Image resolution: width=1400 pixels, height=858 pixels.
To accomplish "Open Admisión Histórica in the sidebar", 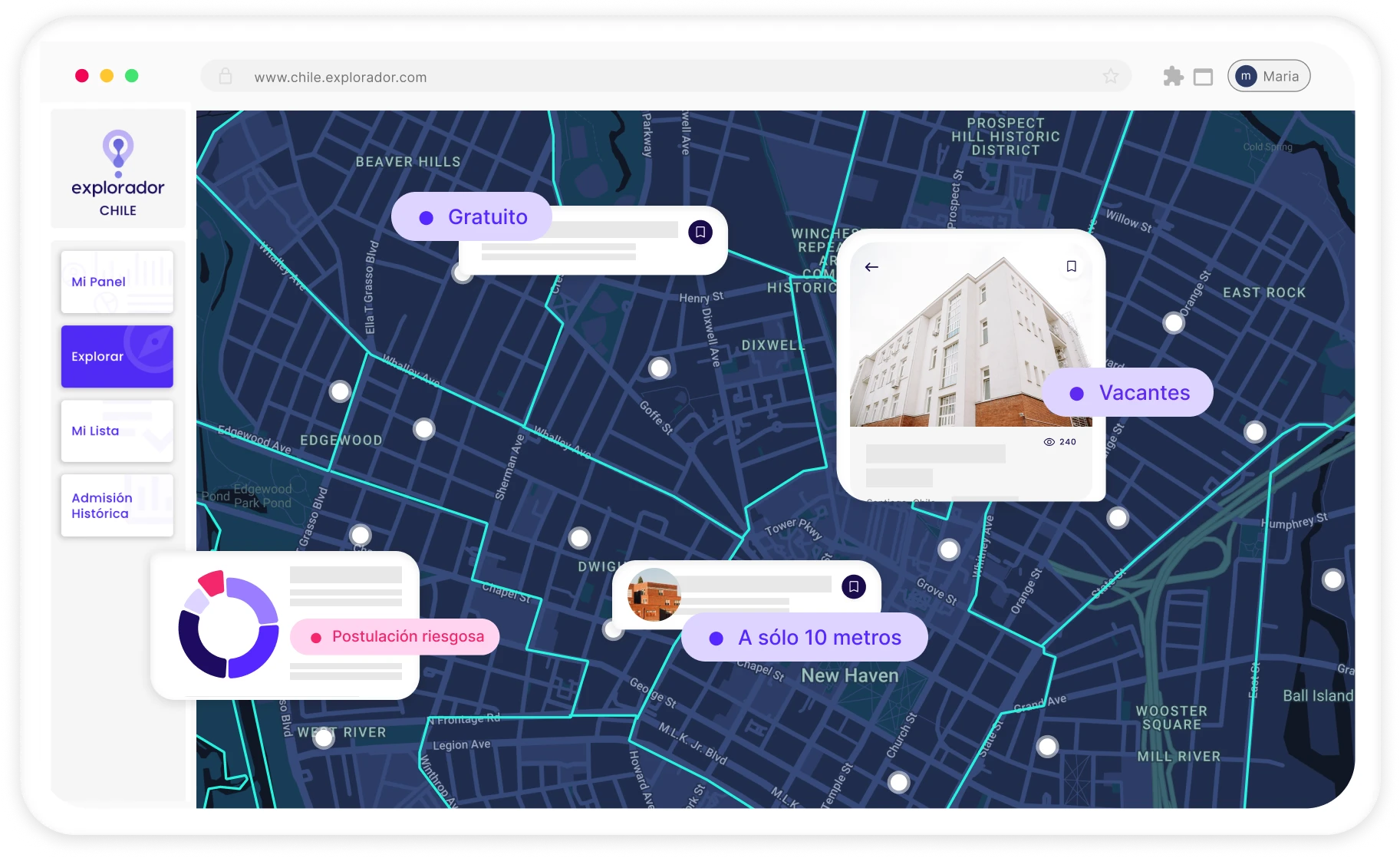I will tap(117, 505).
